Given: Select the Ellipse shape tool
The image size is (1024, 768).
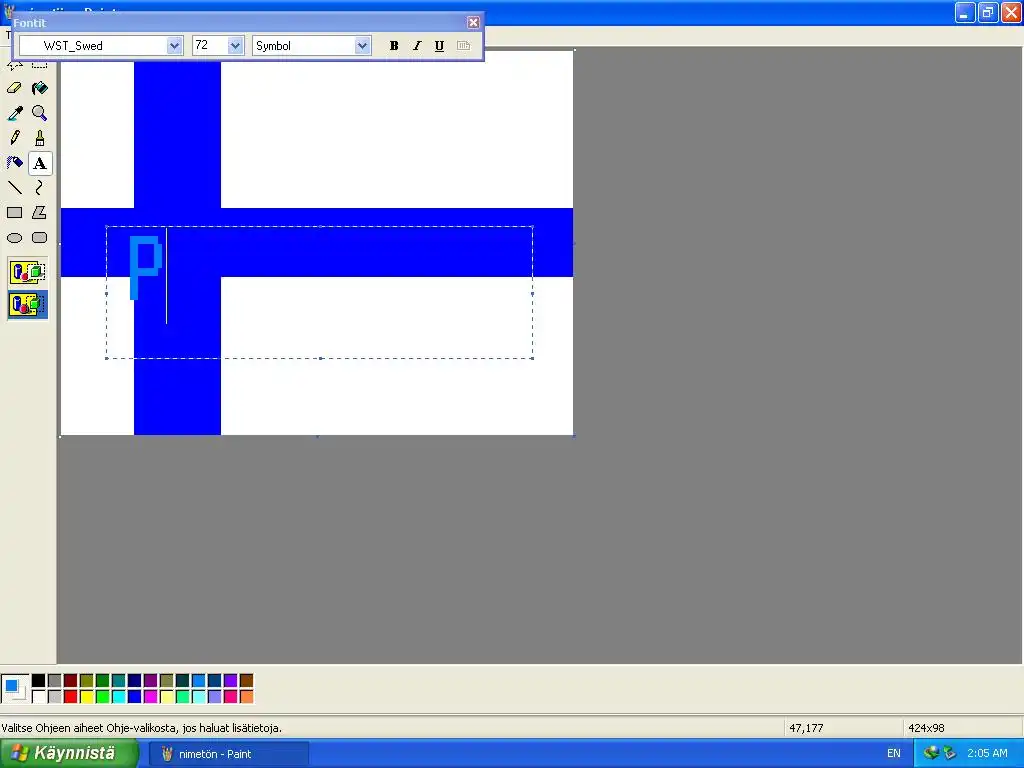Looking at the screenshot, I should [14, 238].
